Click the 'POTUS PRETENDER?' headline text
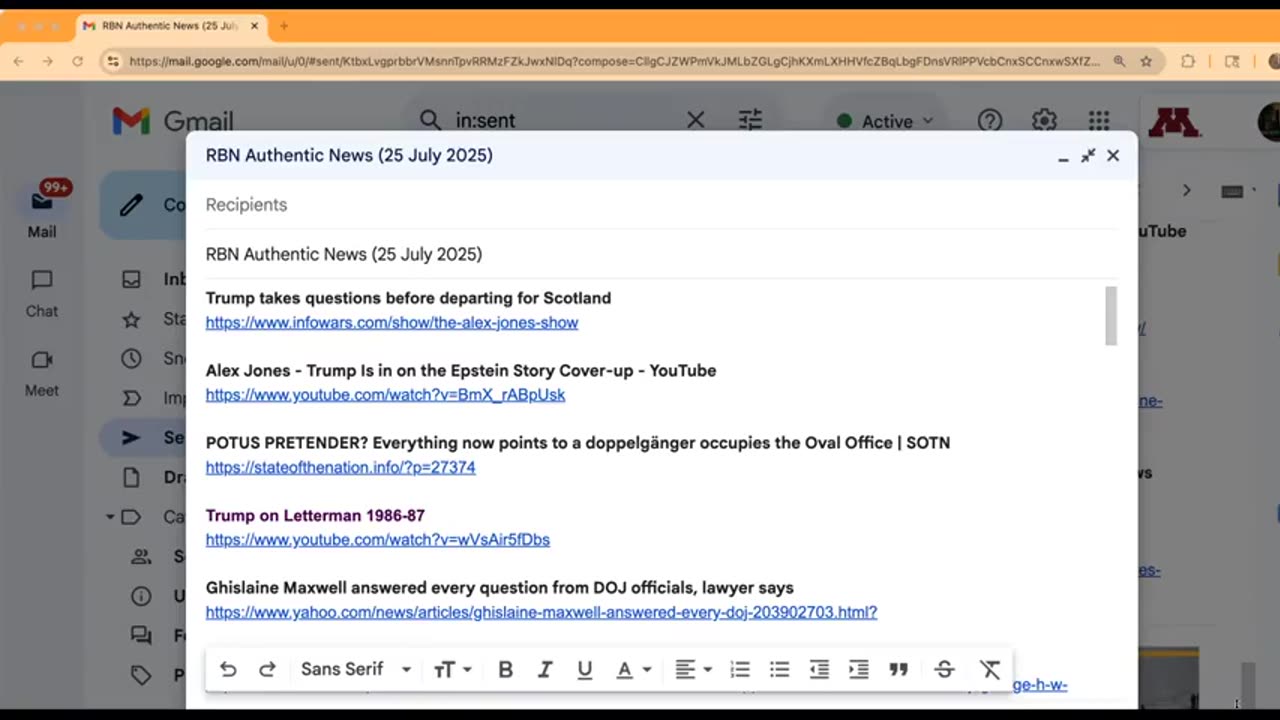The width and height of the screenshot is (1280, 720). (x=578, y=443)
